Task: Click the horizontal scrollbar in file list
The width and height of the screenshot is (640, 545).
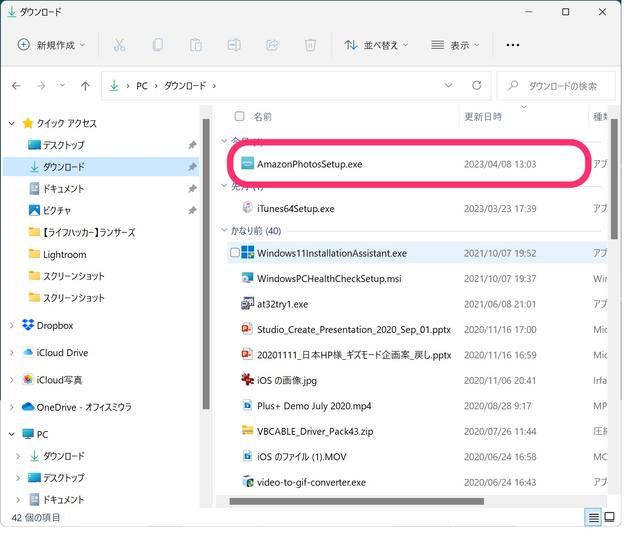Action: [350, 501]
